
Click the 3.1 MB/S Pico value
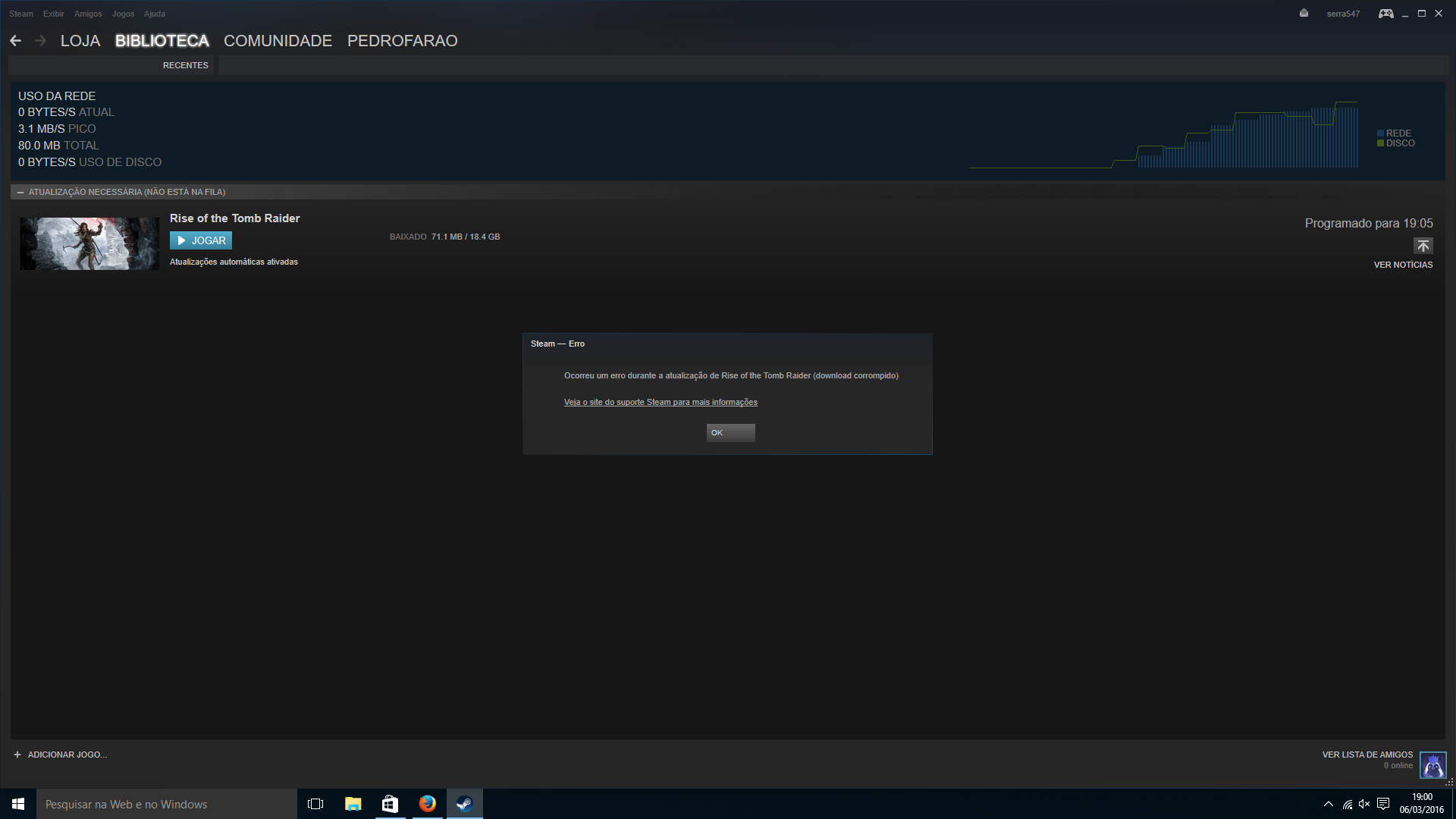(57, 129)
